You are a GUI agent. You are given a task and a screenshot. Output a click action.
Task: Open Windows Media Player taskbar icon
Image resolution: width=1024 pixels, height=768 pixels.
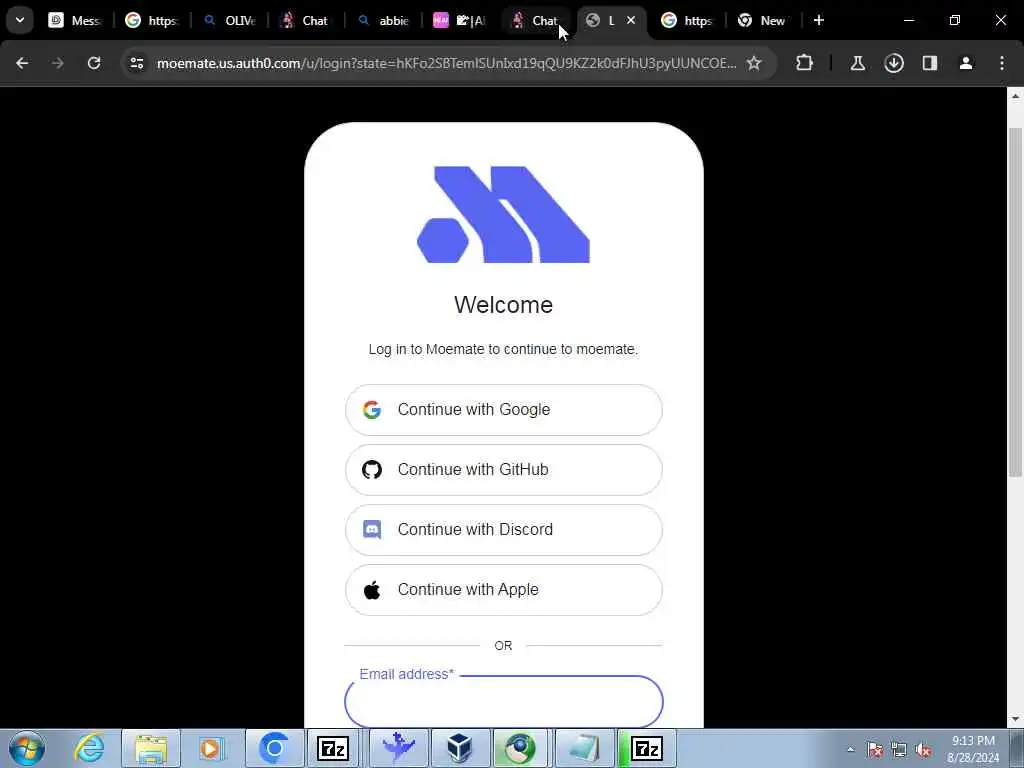[x=210, y=748]
